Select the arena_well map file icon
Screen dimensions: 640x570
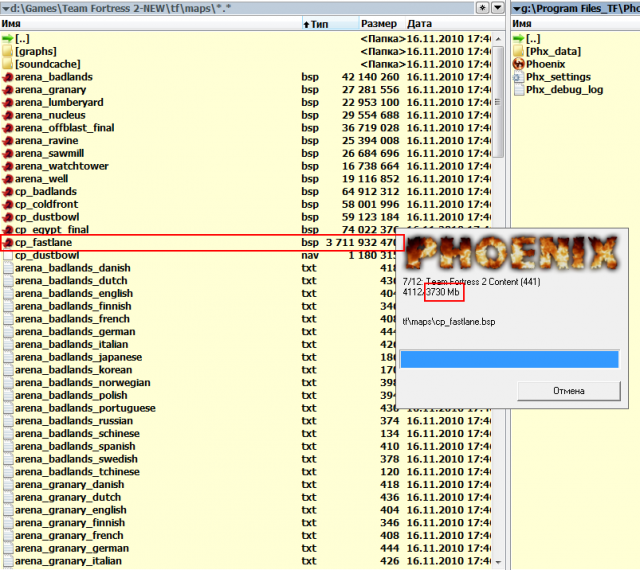coord(8,179)
